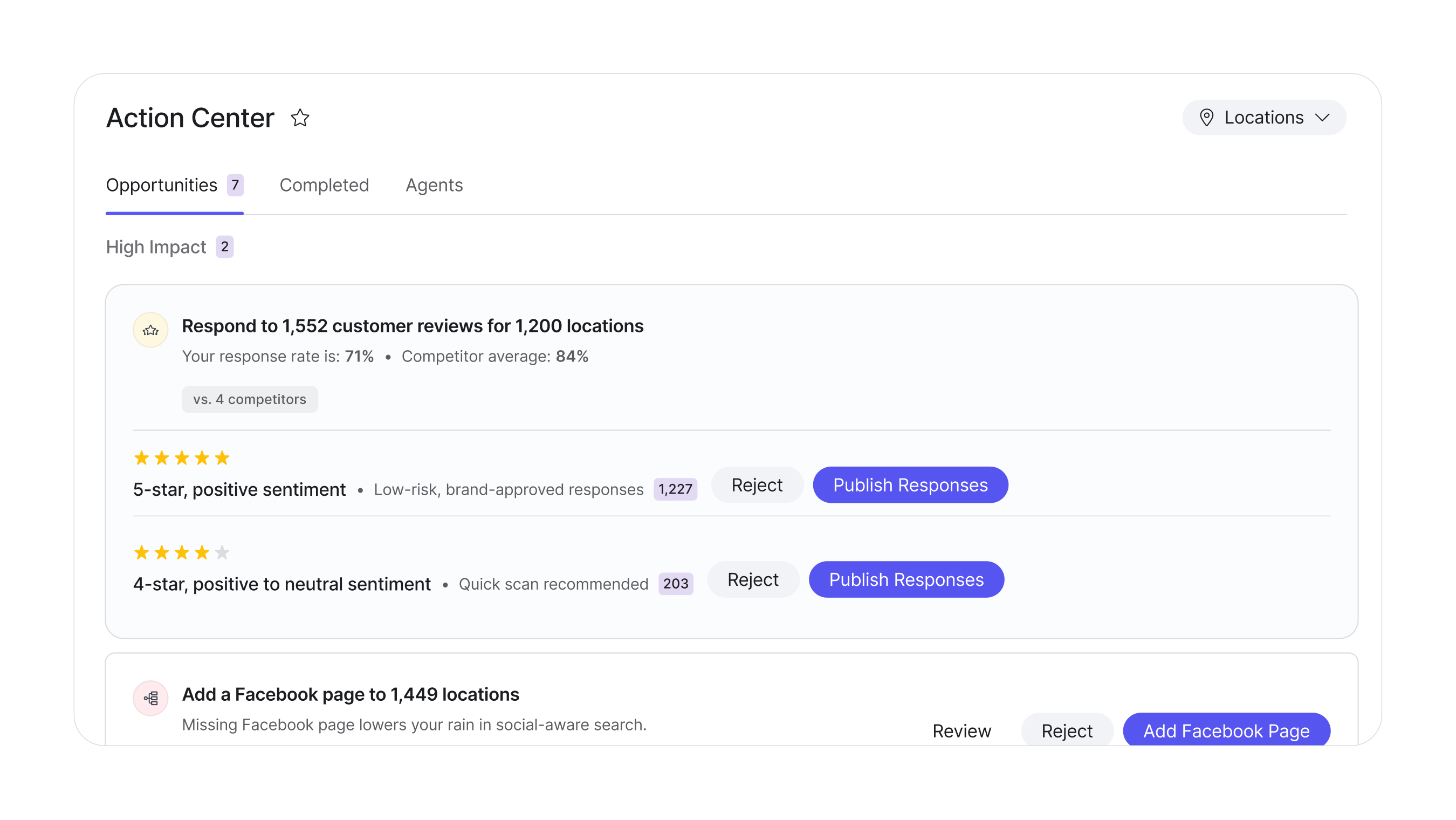
Task: Open the Locations dropdown chevron
Action: click(x=1322, y=118)
